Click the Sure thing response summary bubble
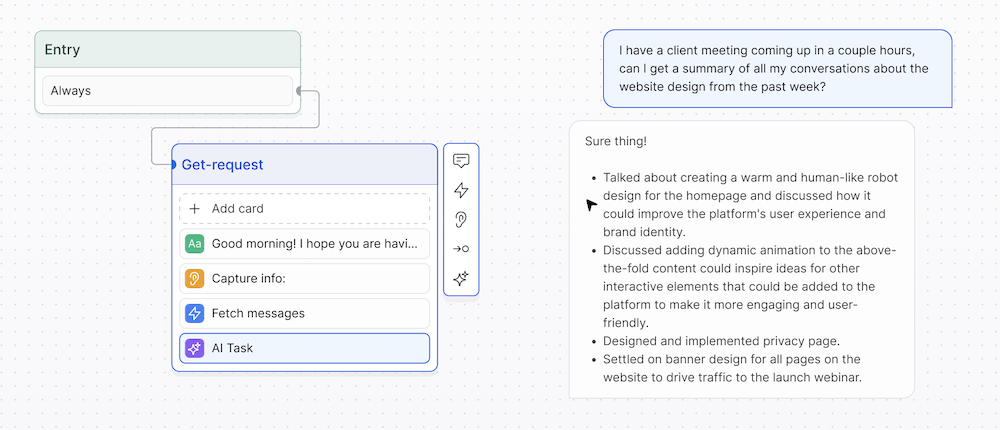Screen dimensions: 1000x430 pyautogui.click(x=741, y=260)
